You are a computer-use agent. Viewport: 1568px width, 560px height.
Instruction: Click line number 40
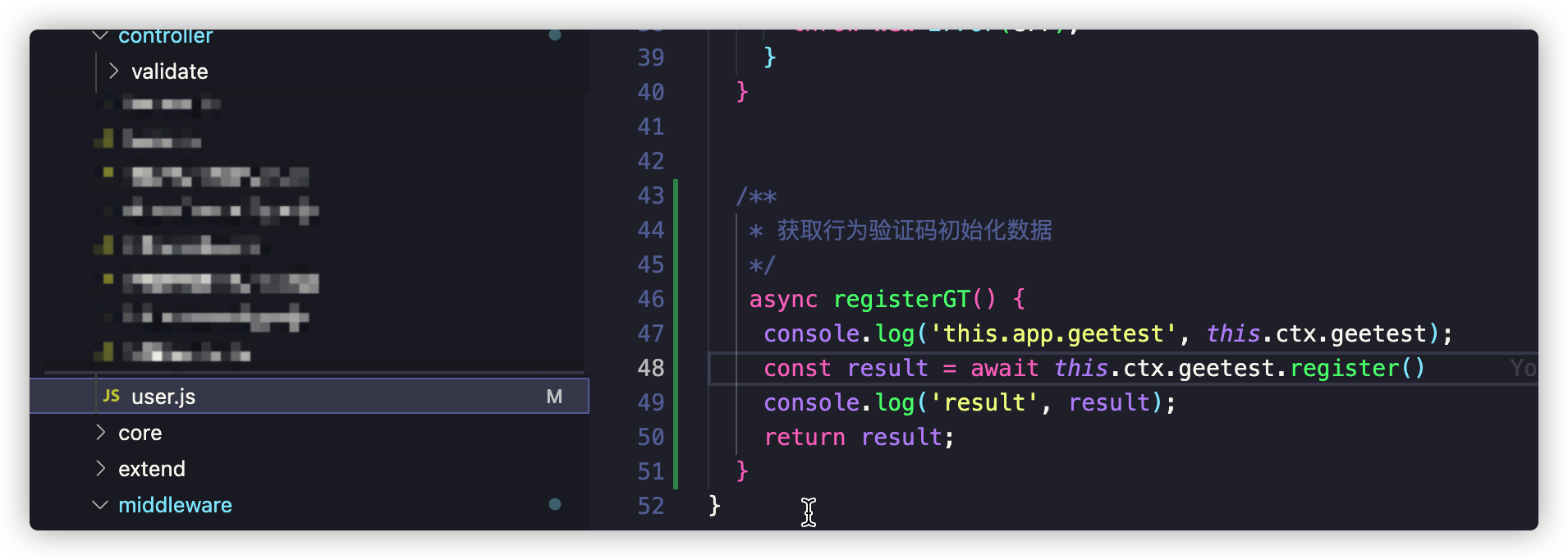tap(651, 92)
